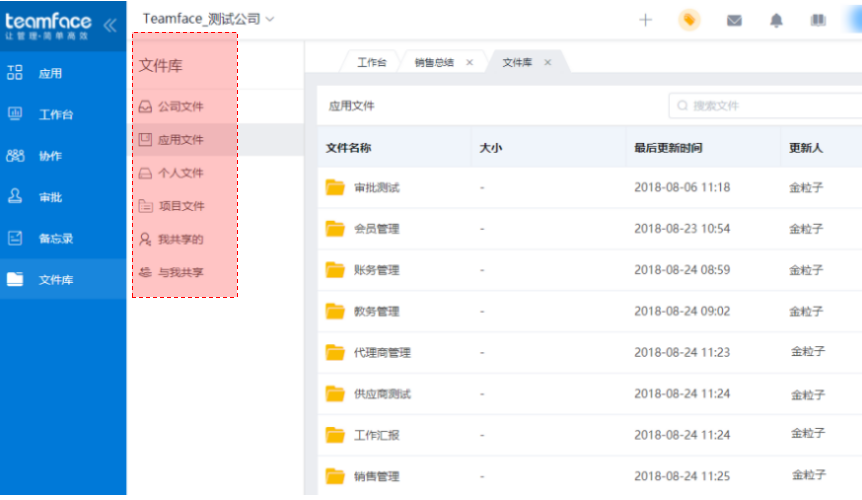Image resolution: width=862 pixels, height=500 pixels.
Task: Click the 应用文件 square icon
Action: 145,140
